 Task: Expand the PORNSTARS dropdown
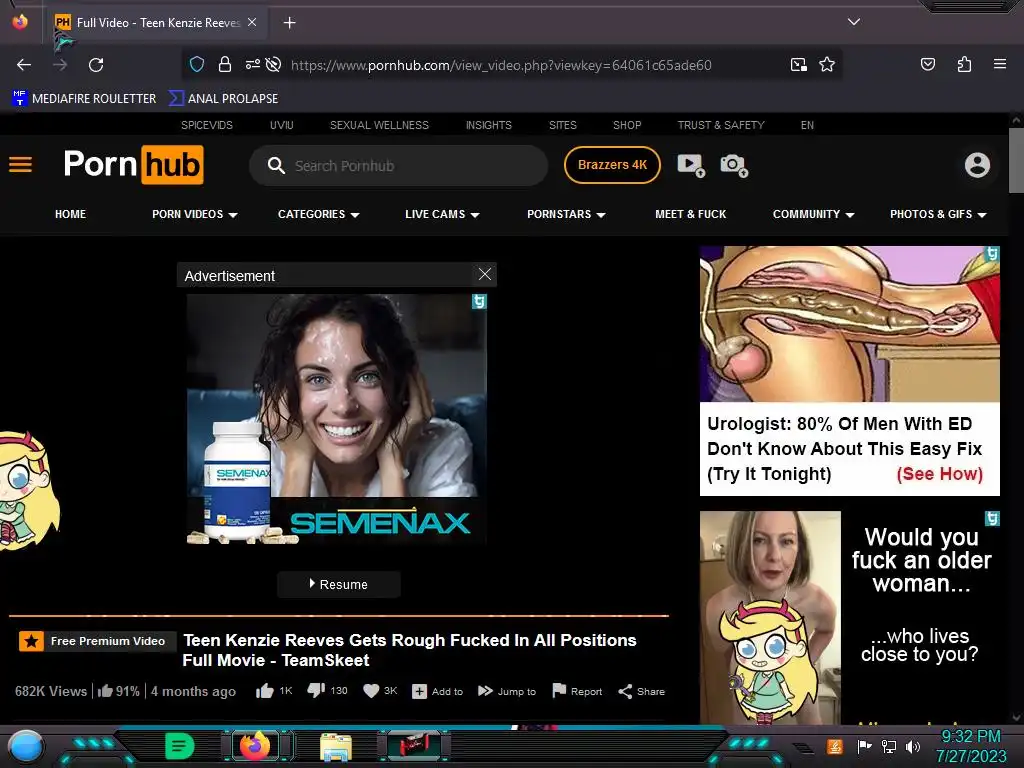(566, 214)
